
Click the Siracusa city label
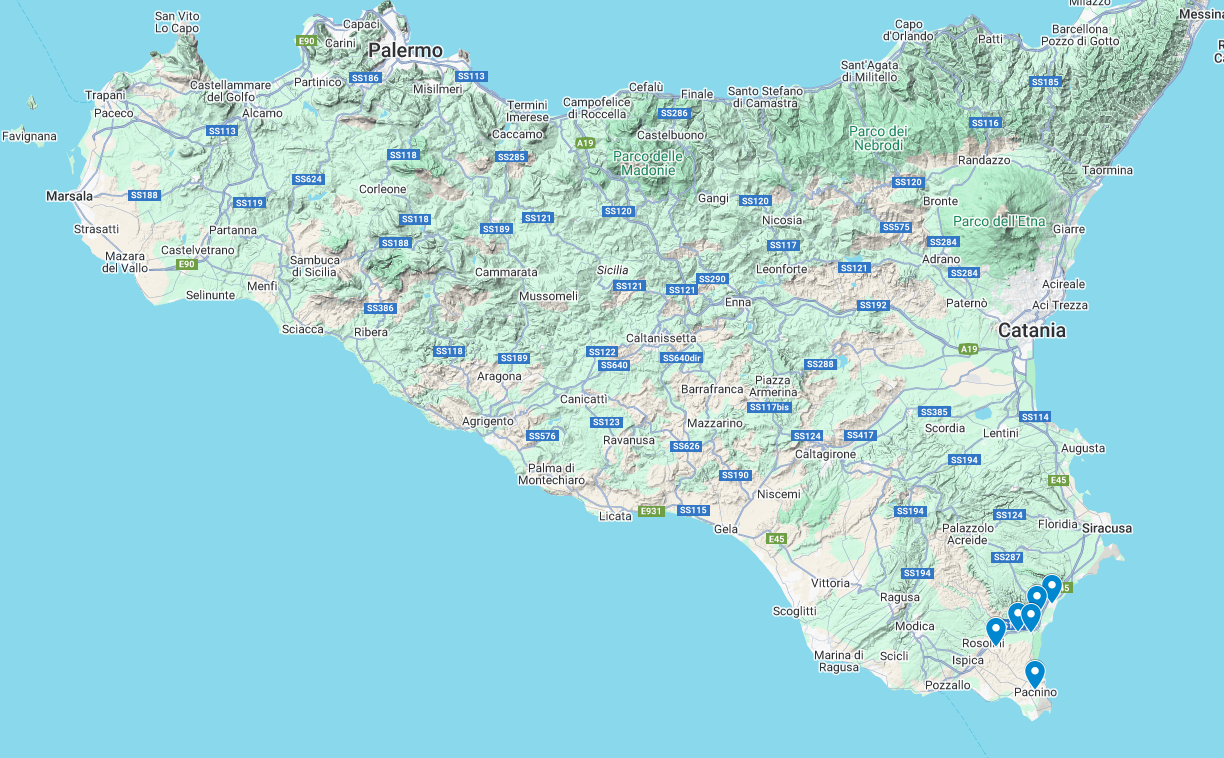pos(1107,527)
